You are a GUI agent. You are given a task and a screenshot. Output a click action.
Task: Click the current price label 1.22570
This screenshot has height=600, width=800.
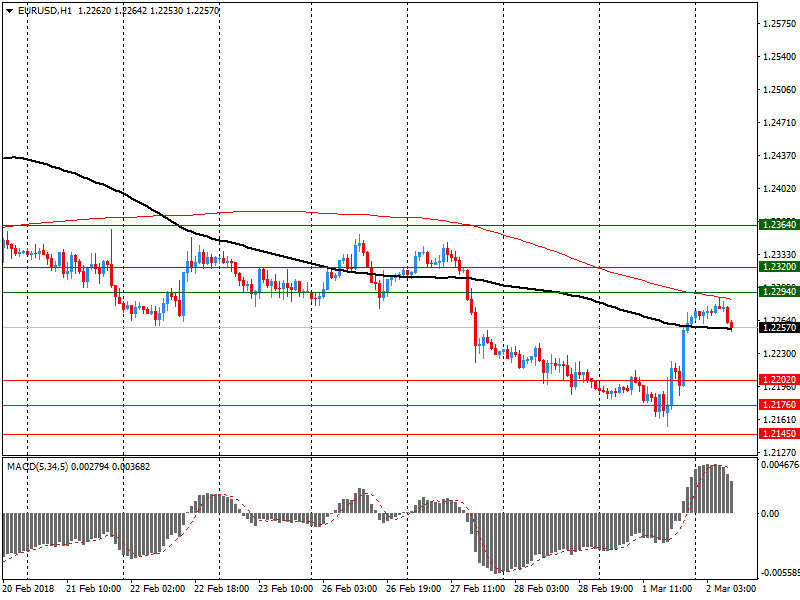pyautogui.click(x=777, y=327)
